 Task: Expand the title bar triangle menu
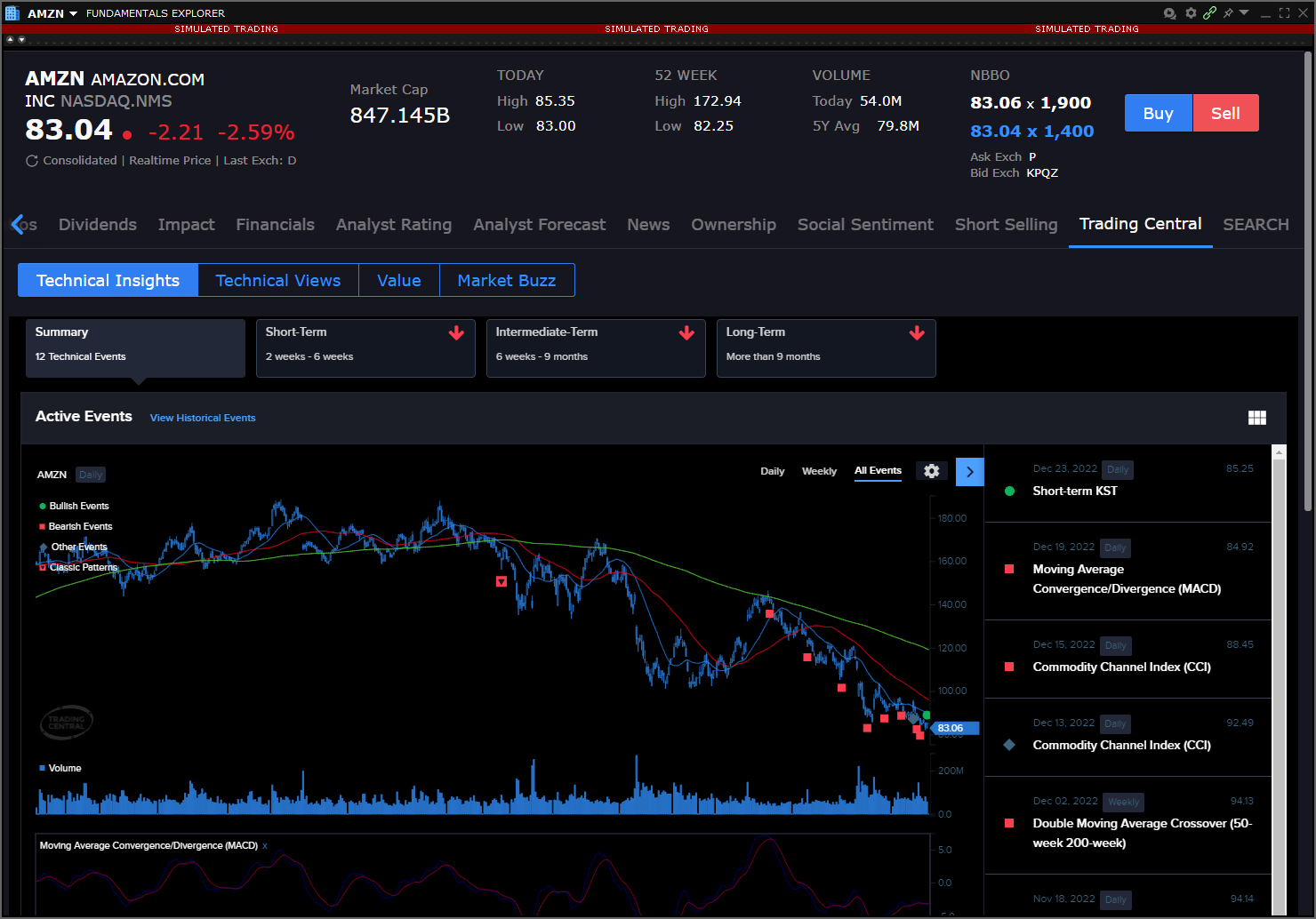(x=1244, y=12)
